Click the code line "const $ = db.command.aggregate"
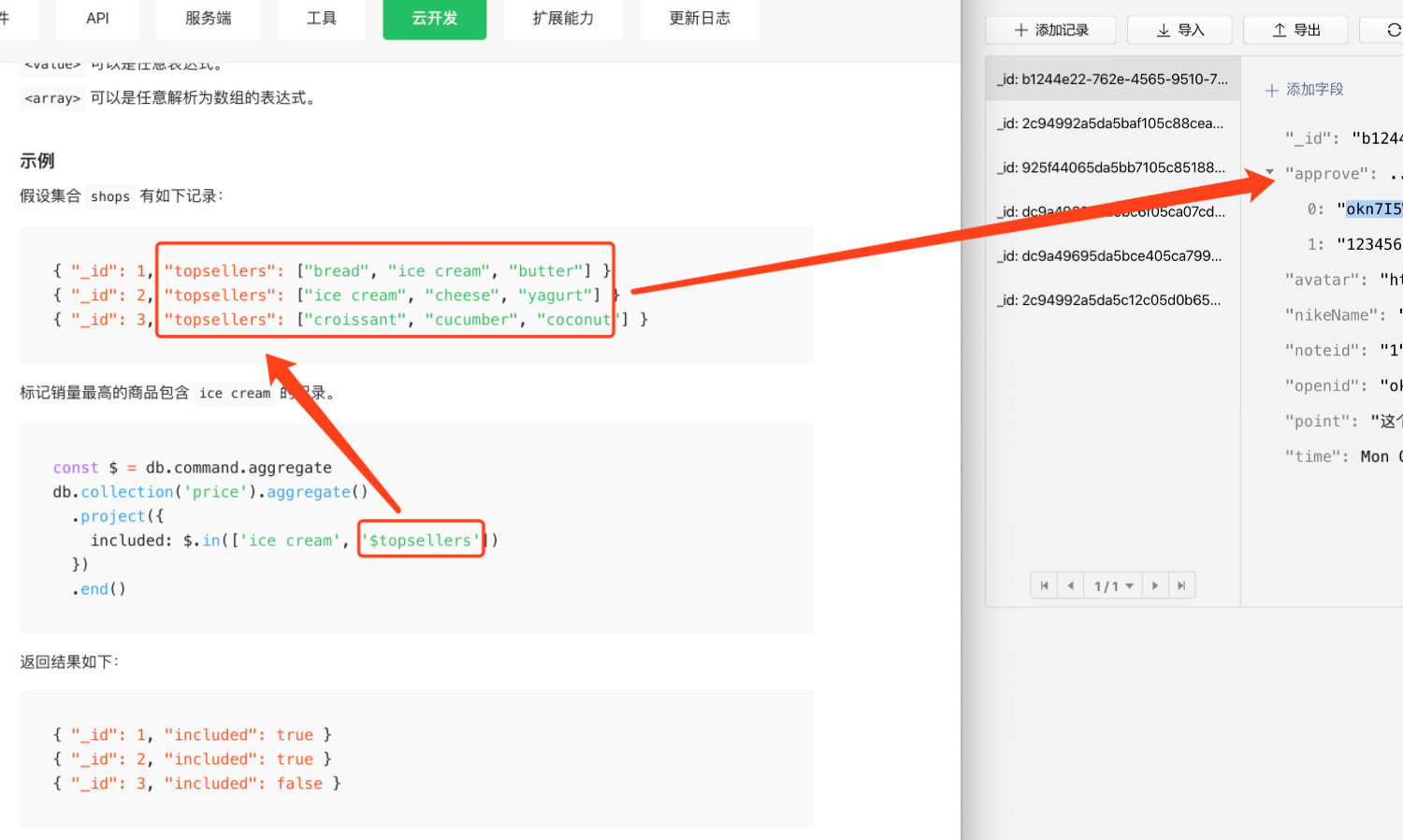 193,468
